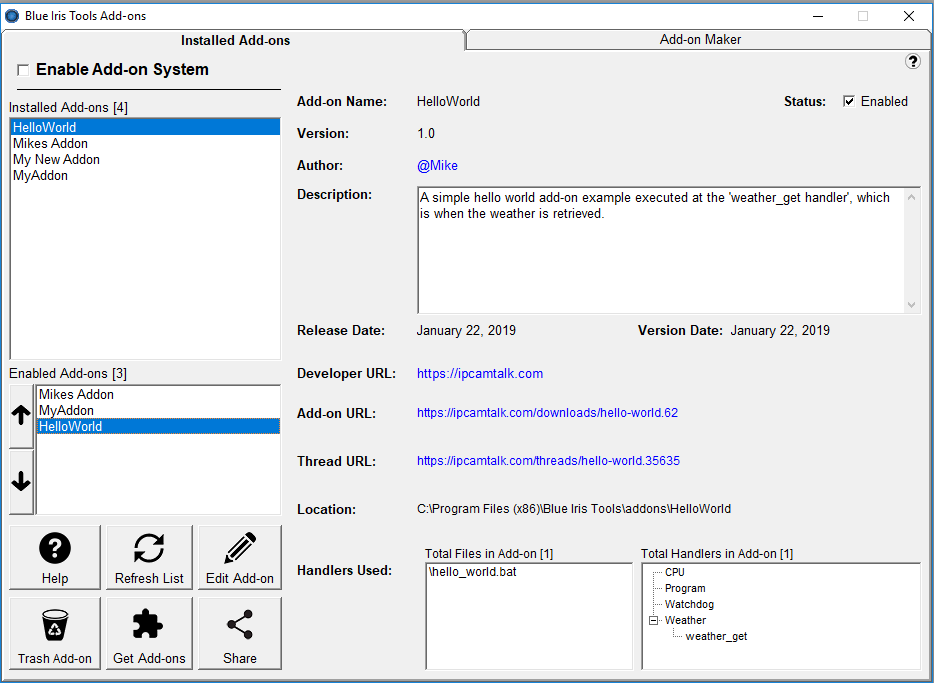Click the Help question mark button
This screenshot has height=683, width=934.
pos(55,557)
